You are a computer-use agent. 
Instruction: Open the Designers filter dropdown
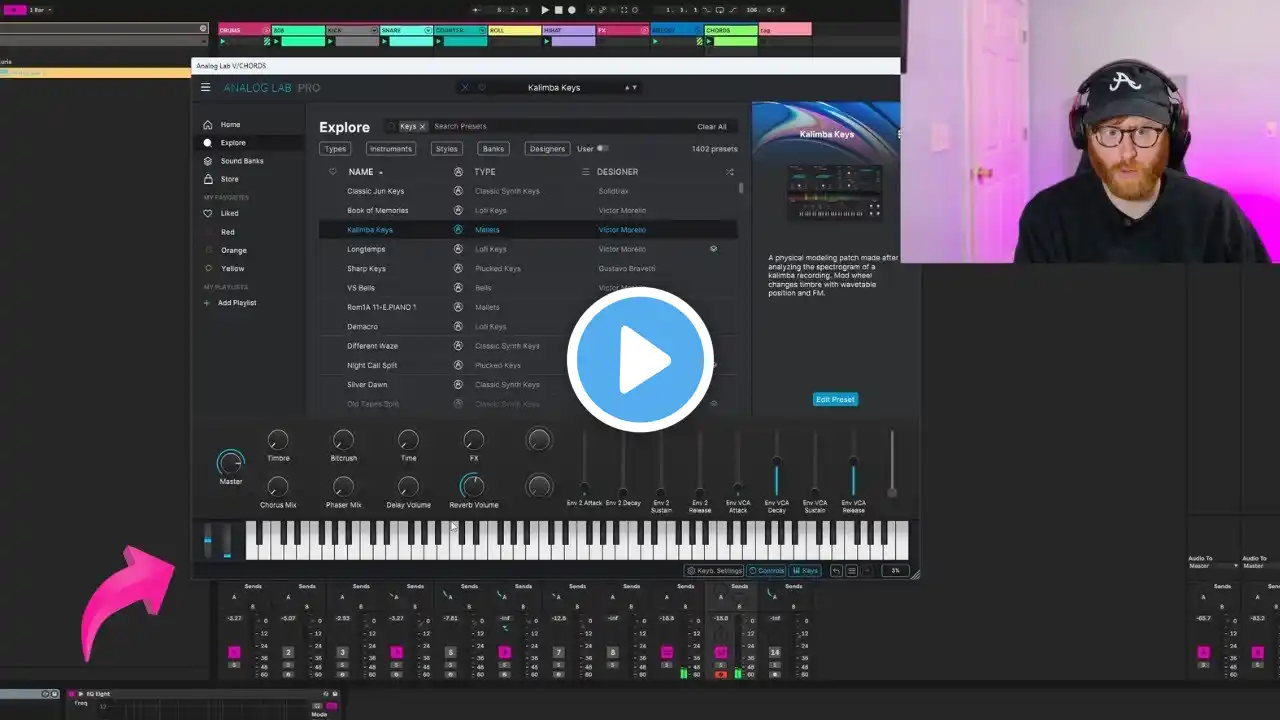[x=547, y=149]
